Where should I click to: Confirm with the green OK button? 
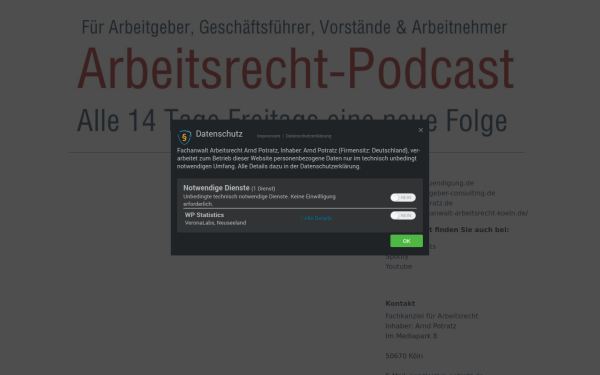tap(406, 241)
